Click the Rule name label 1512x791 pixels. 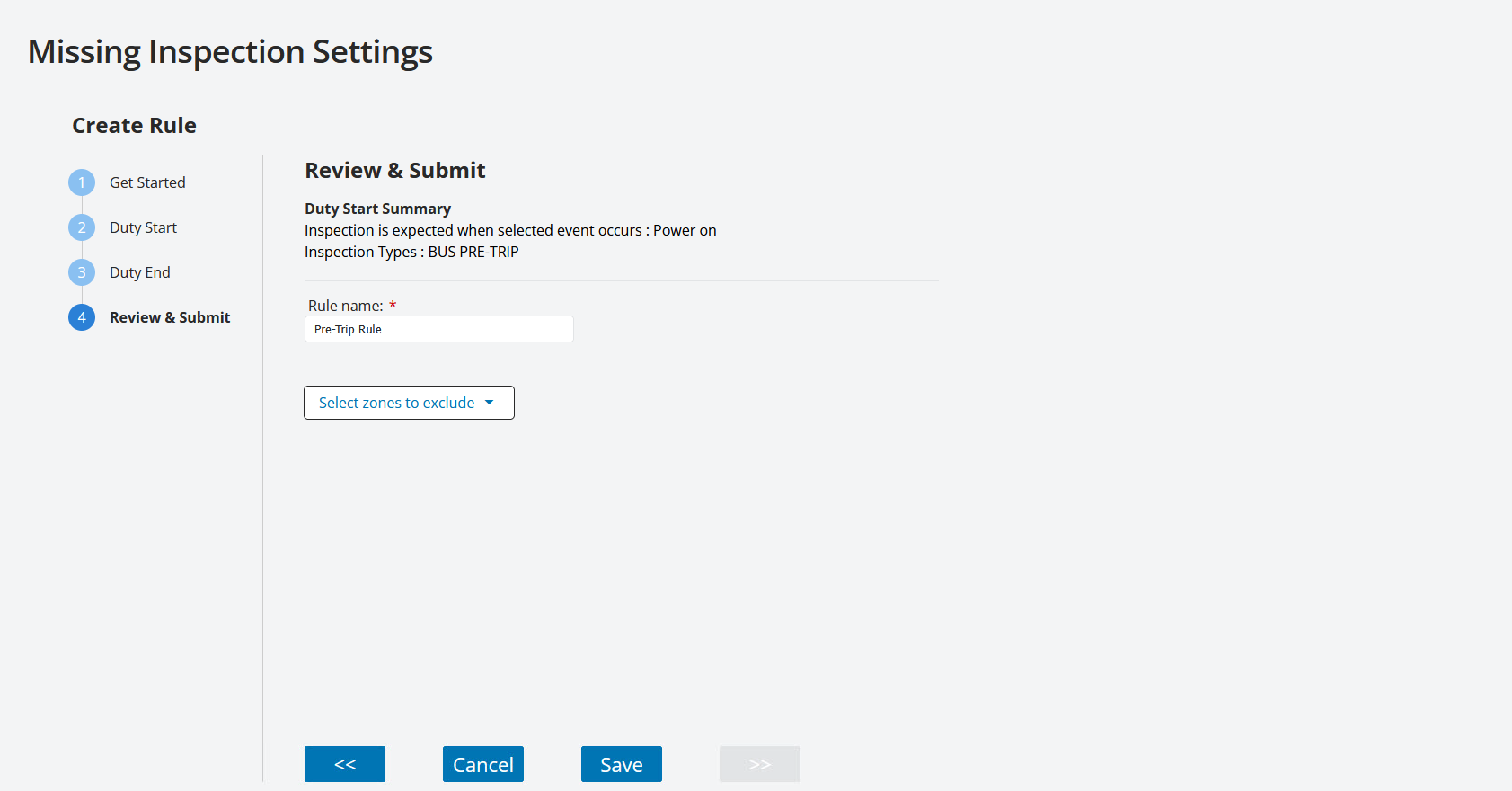[346, 306]
